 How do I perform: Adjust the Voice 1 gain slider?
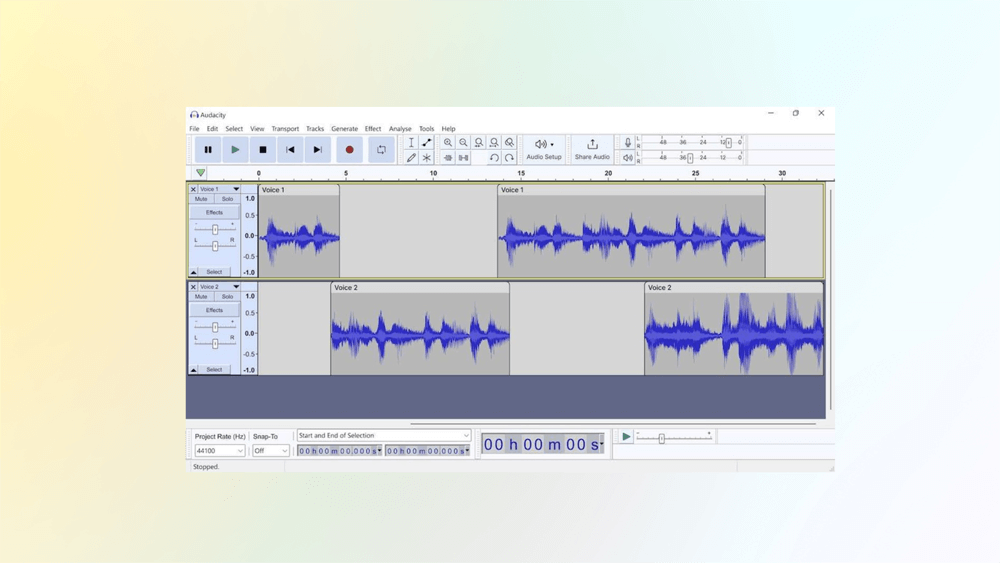(215, 229)
